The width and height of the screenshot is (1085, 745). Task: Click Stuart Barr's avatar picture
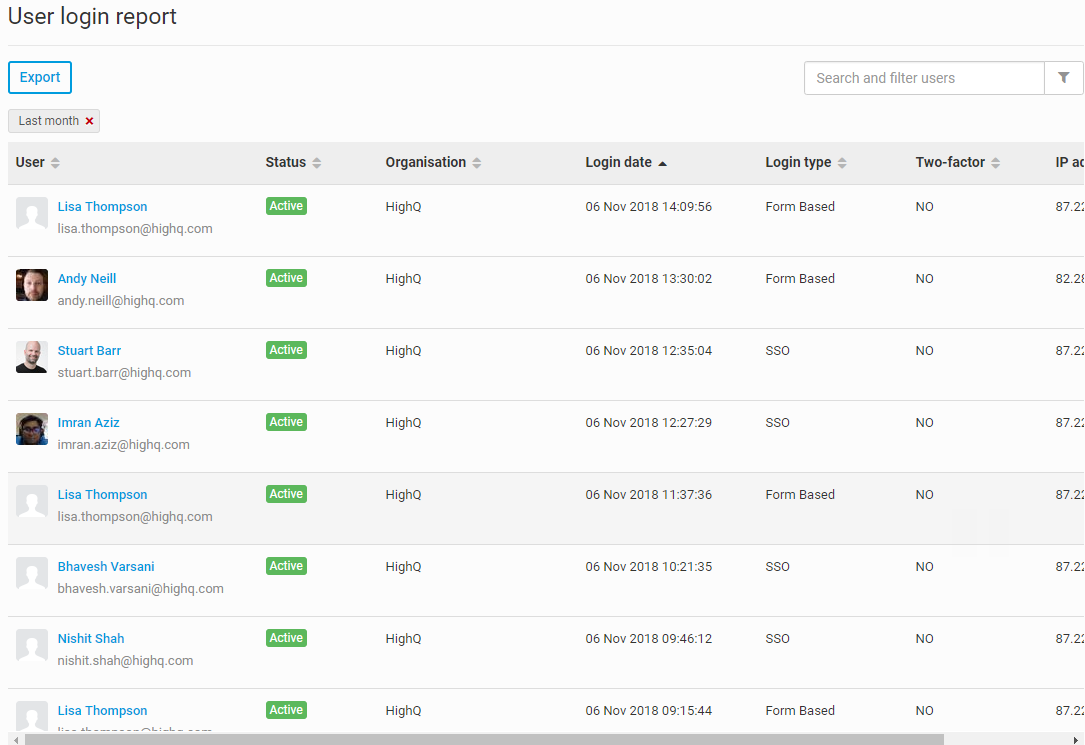point(32,357)
